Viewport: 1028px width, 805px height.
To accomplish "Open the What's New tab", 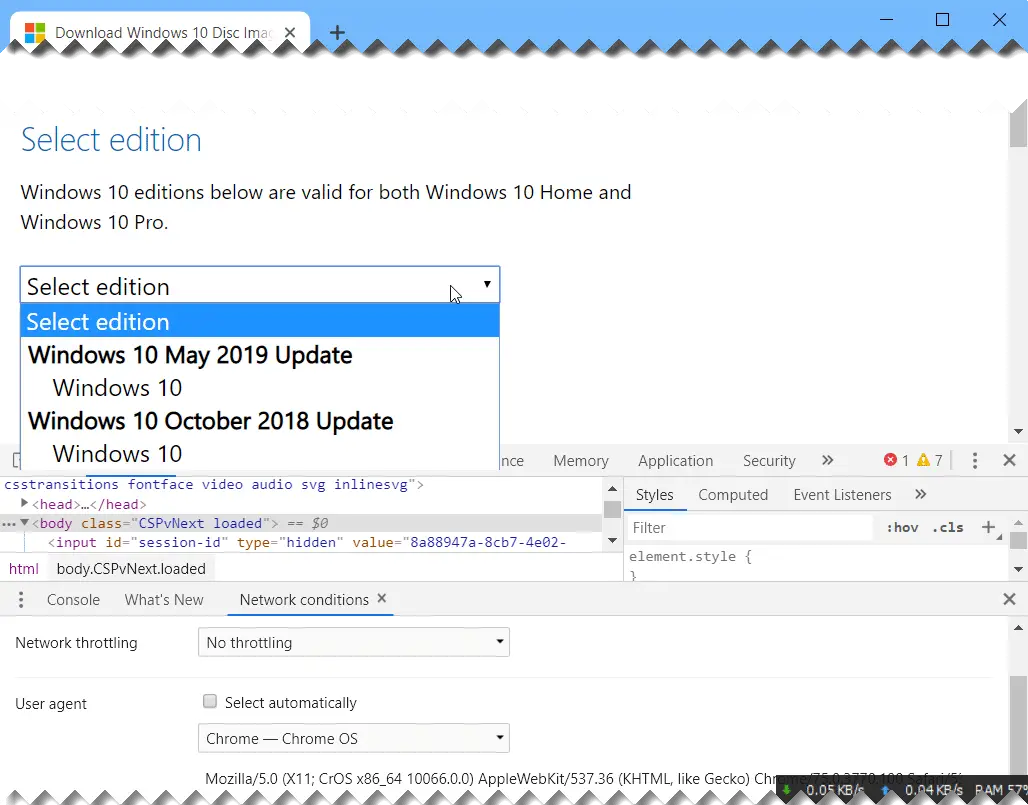I will (x=164, y=599).
